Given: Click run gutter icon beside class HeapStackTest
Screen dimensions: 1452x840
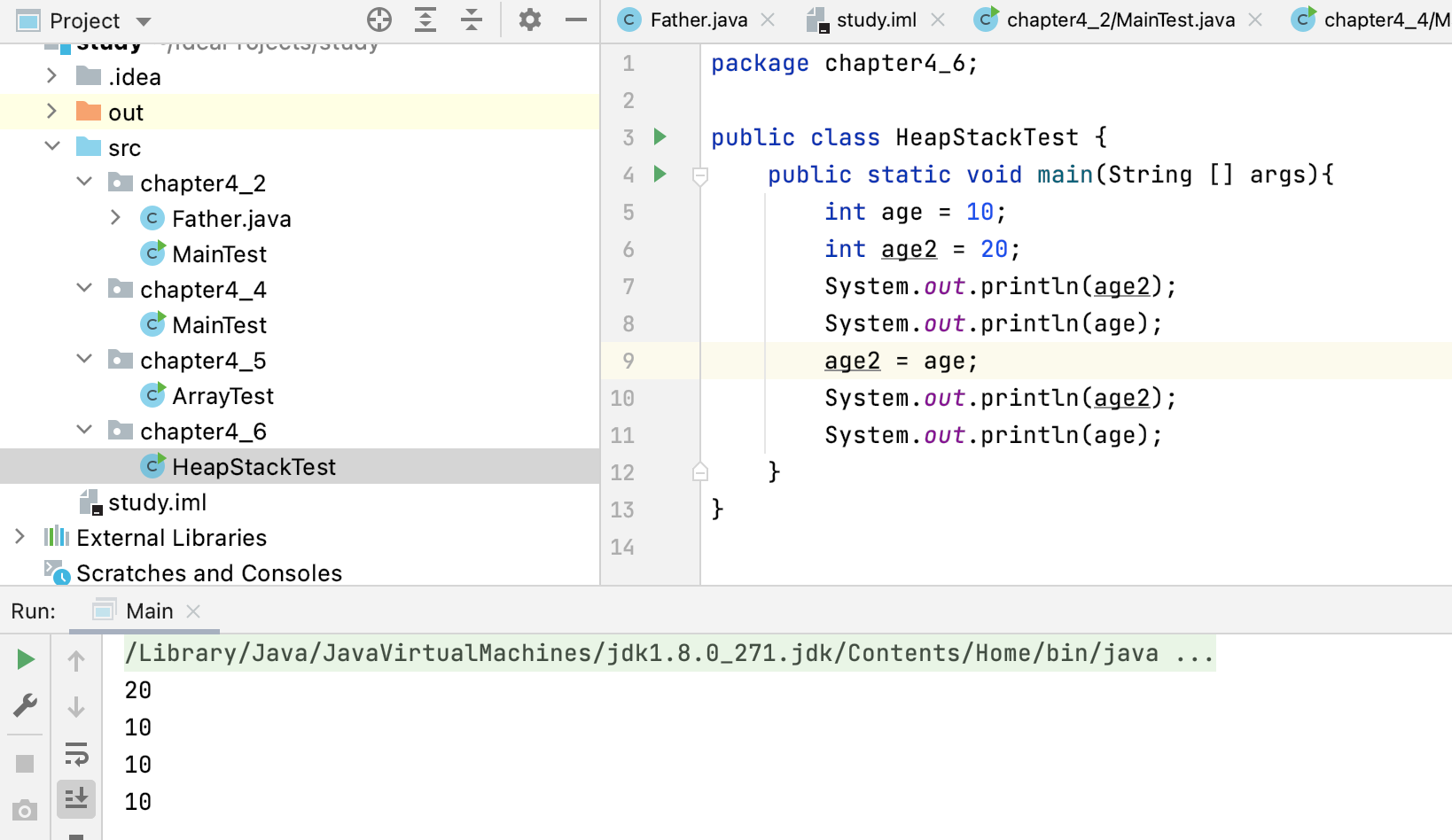Looking at the screenshot, I should coord(660,136).
